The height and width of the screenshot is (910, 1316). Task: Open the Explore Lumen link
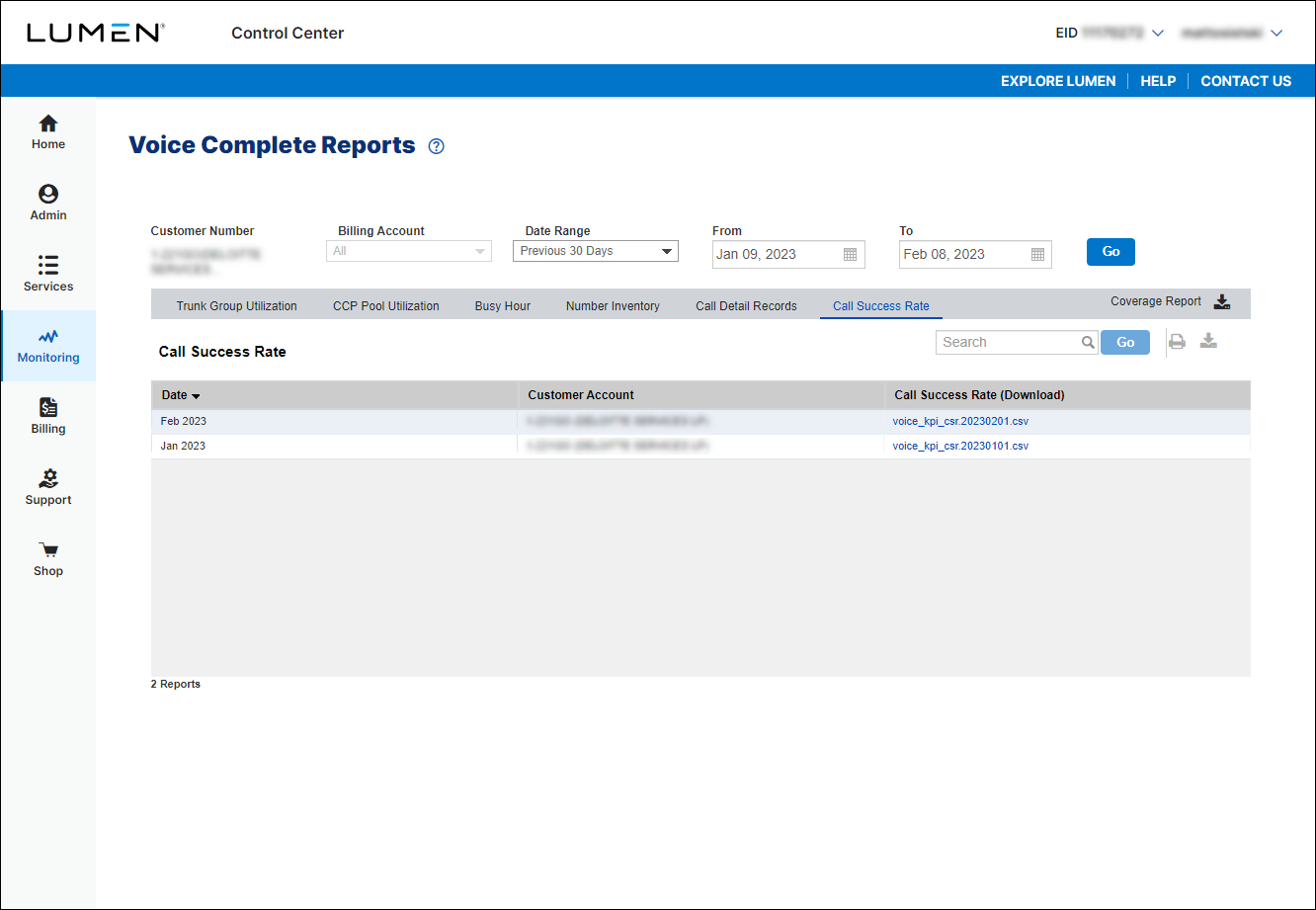(1058, 81)
